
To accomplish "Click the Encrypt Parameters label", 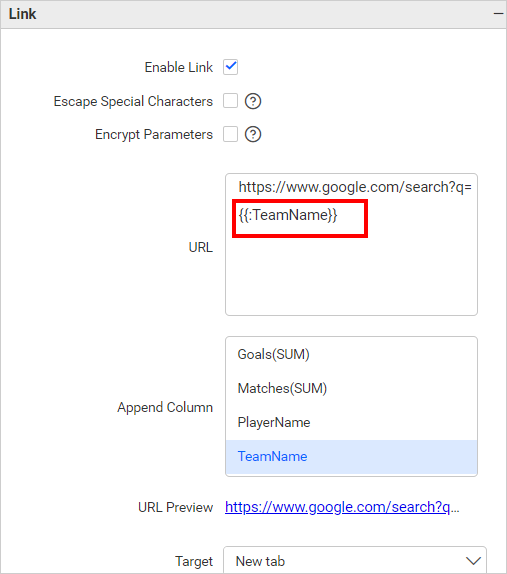I will pos(154,135).
